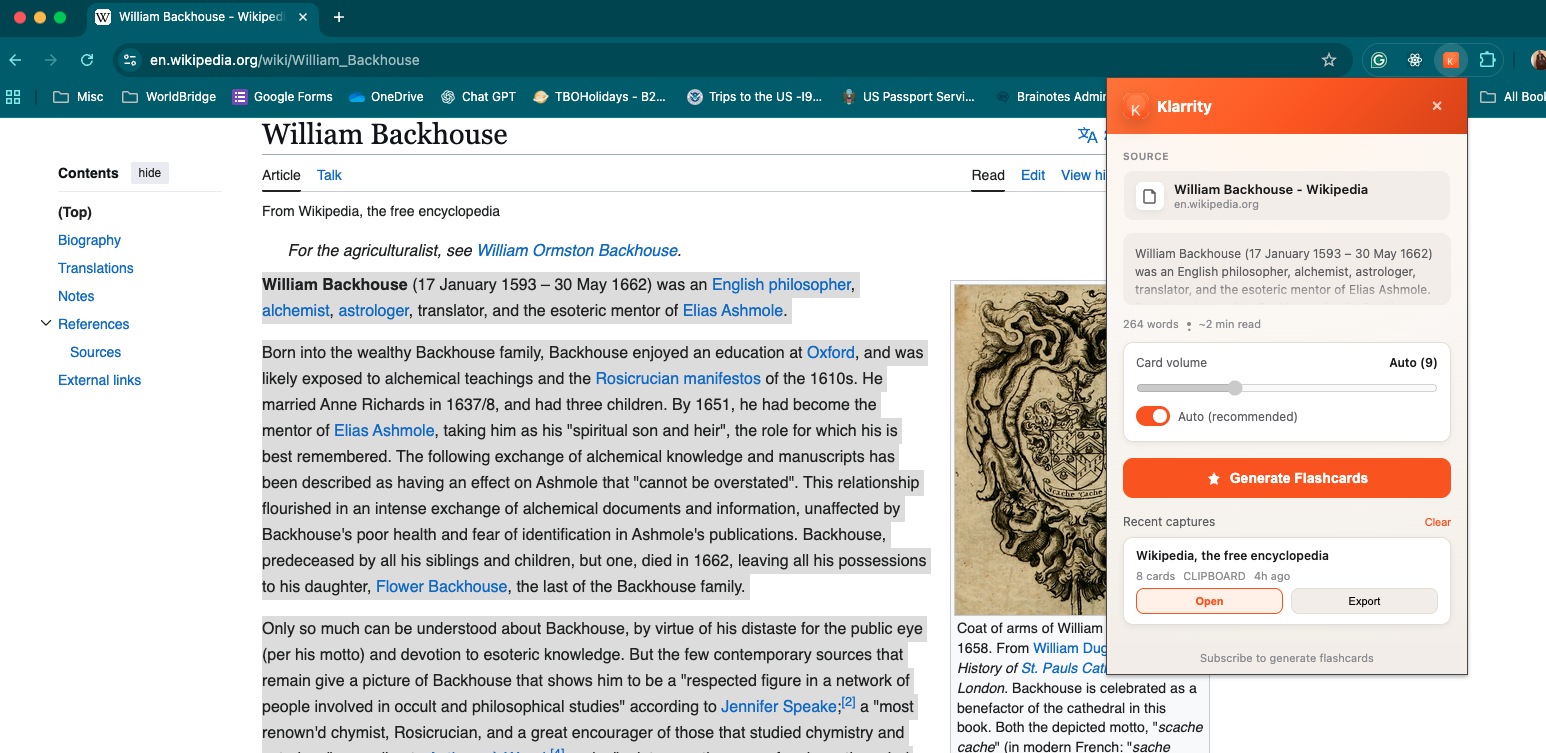Follow the Flower Backhouse link
The height and width of the screenshot is (753, 1546).
click(x=441, y=587)
